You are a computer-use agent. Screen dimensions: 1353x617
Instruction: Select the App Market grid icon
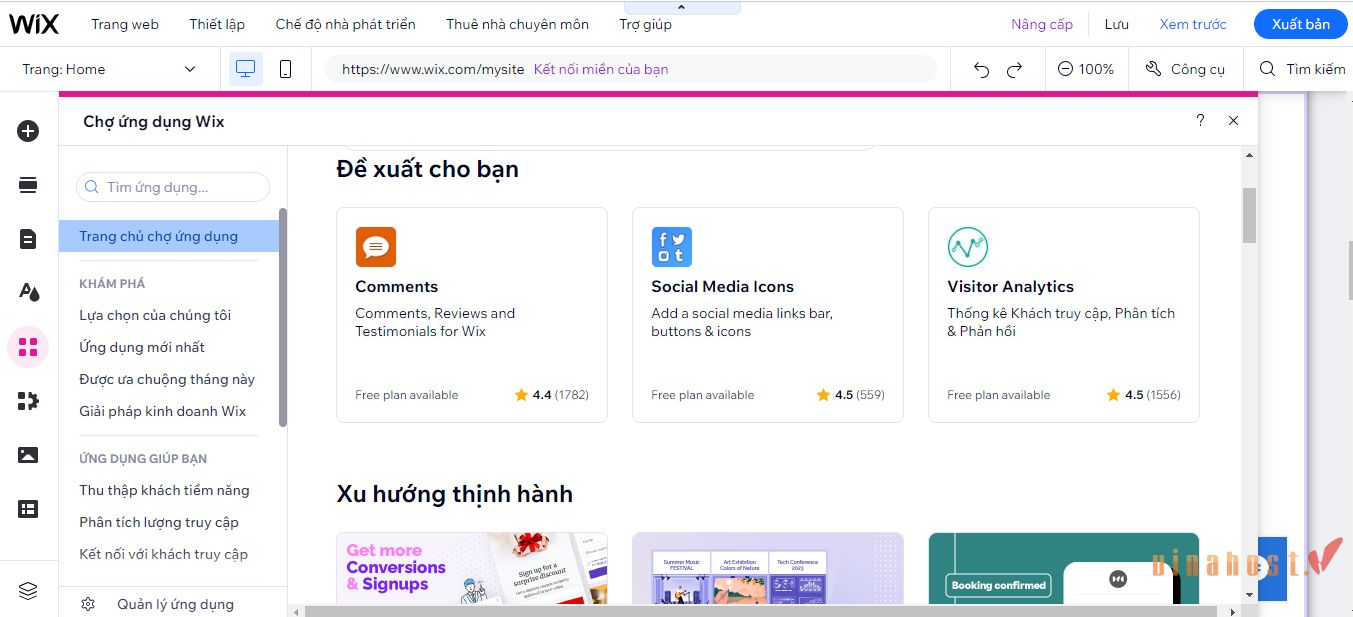28,347
